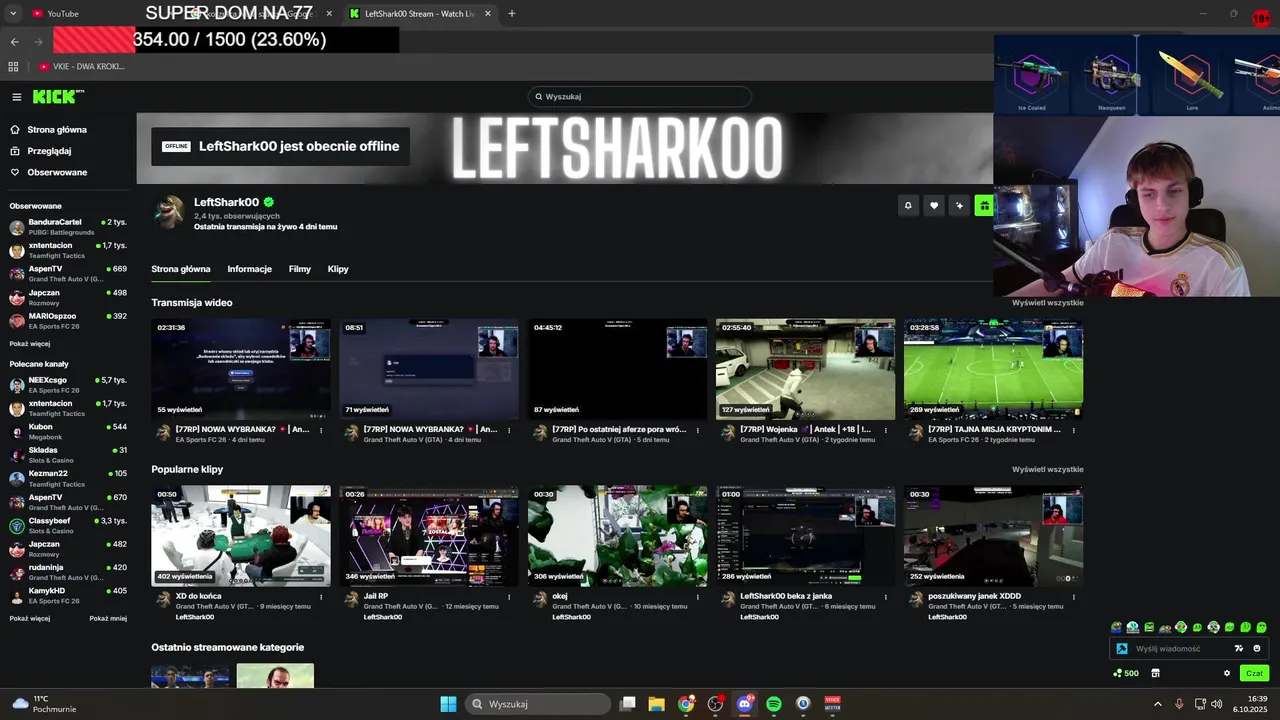Open LeftShark00 beka z janka clip title

click(x=786, y=596)
